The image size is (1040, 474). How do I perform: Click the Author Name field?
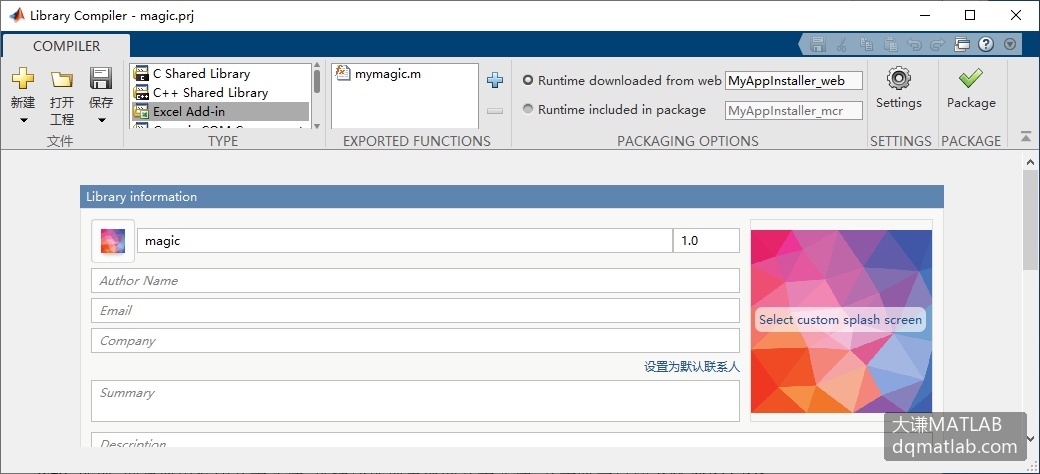coord(415,280)
